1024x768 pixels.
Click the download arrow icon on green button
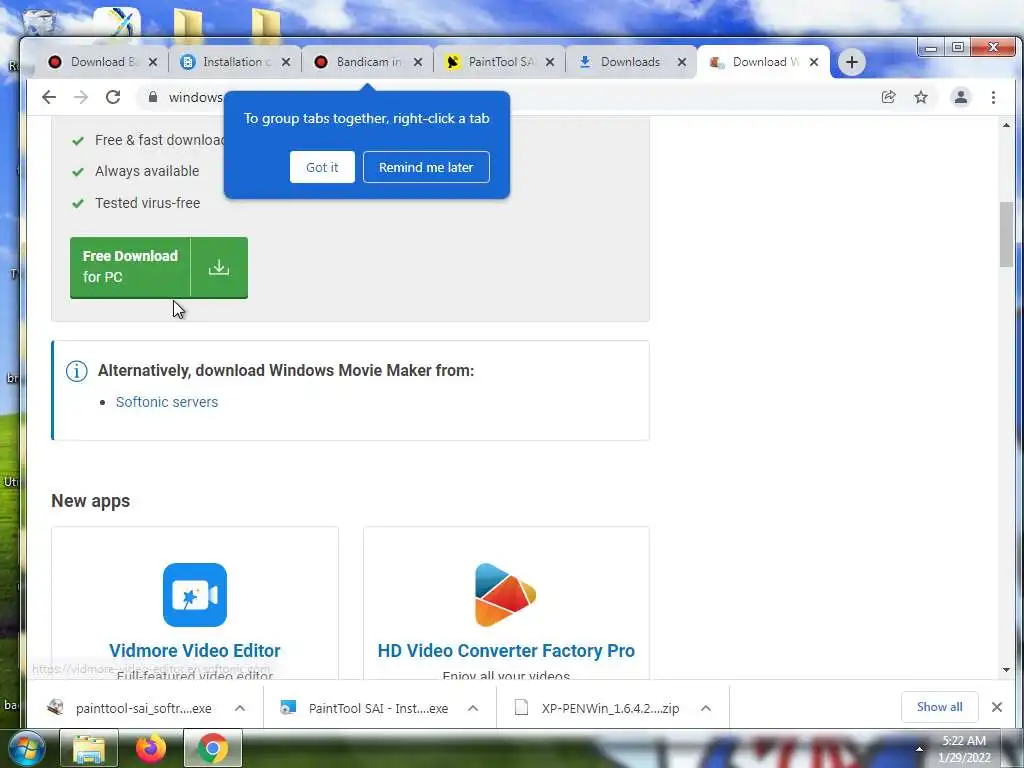tap(219, 267)
